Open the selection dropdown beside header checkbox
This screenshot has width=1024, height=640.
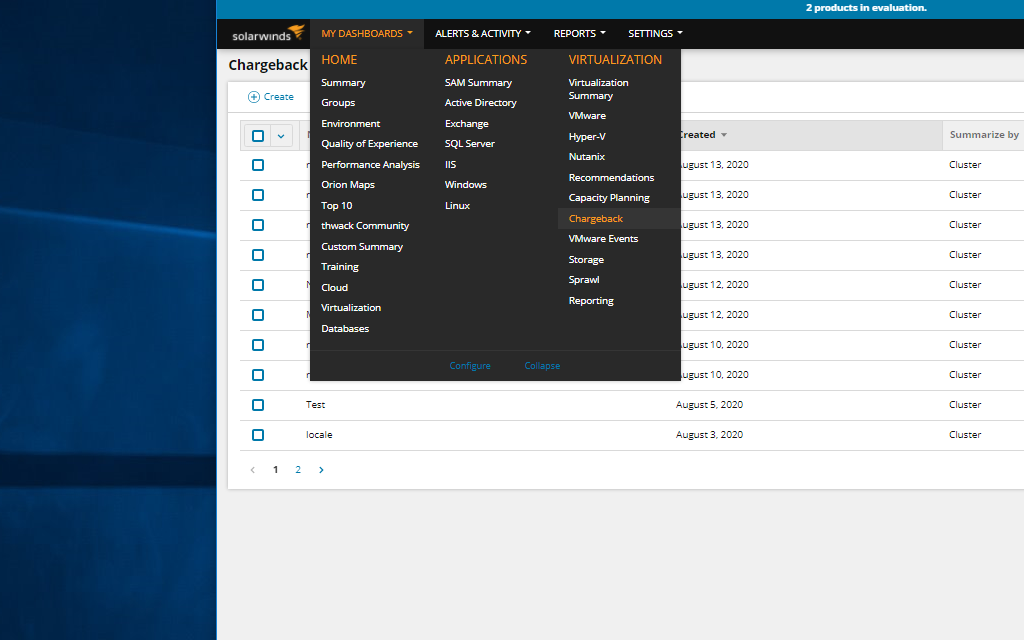click(x=281, y=136)
